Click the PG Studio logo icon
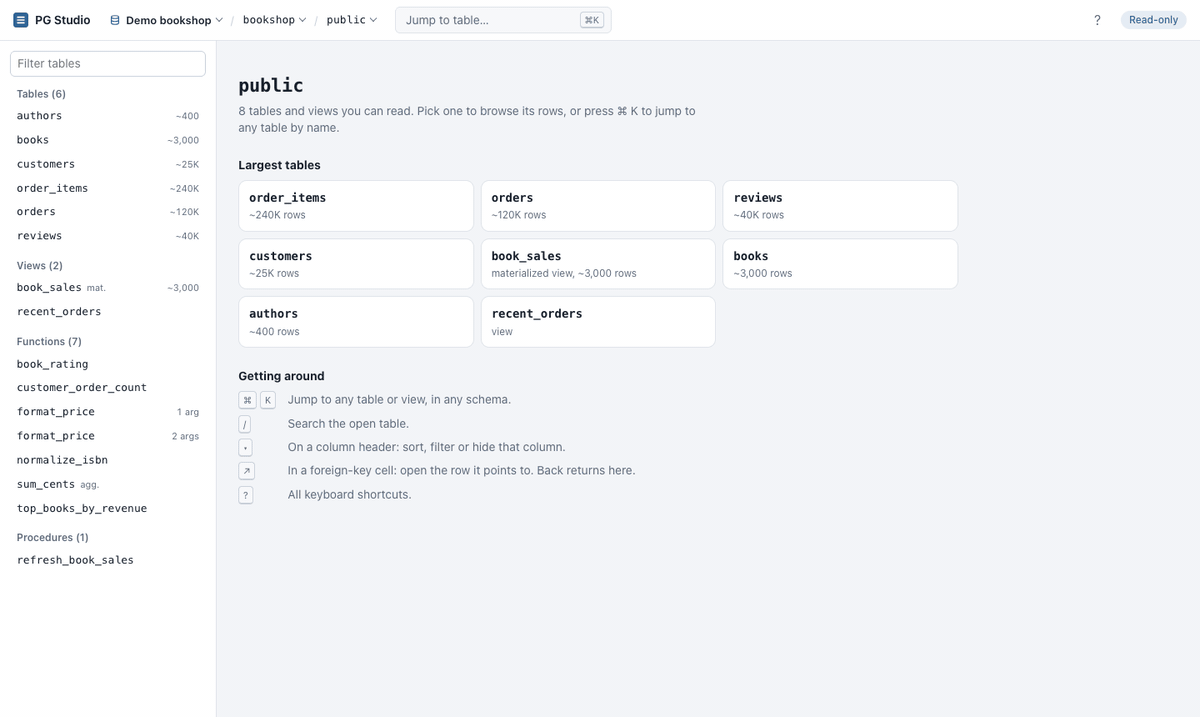 tap(21, 20)
